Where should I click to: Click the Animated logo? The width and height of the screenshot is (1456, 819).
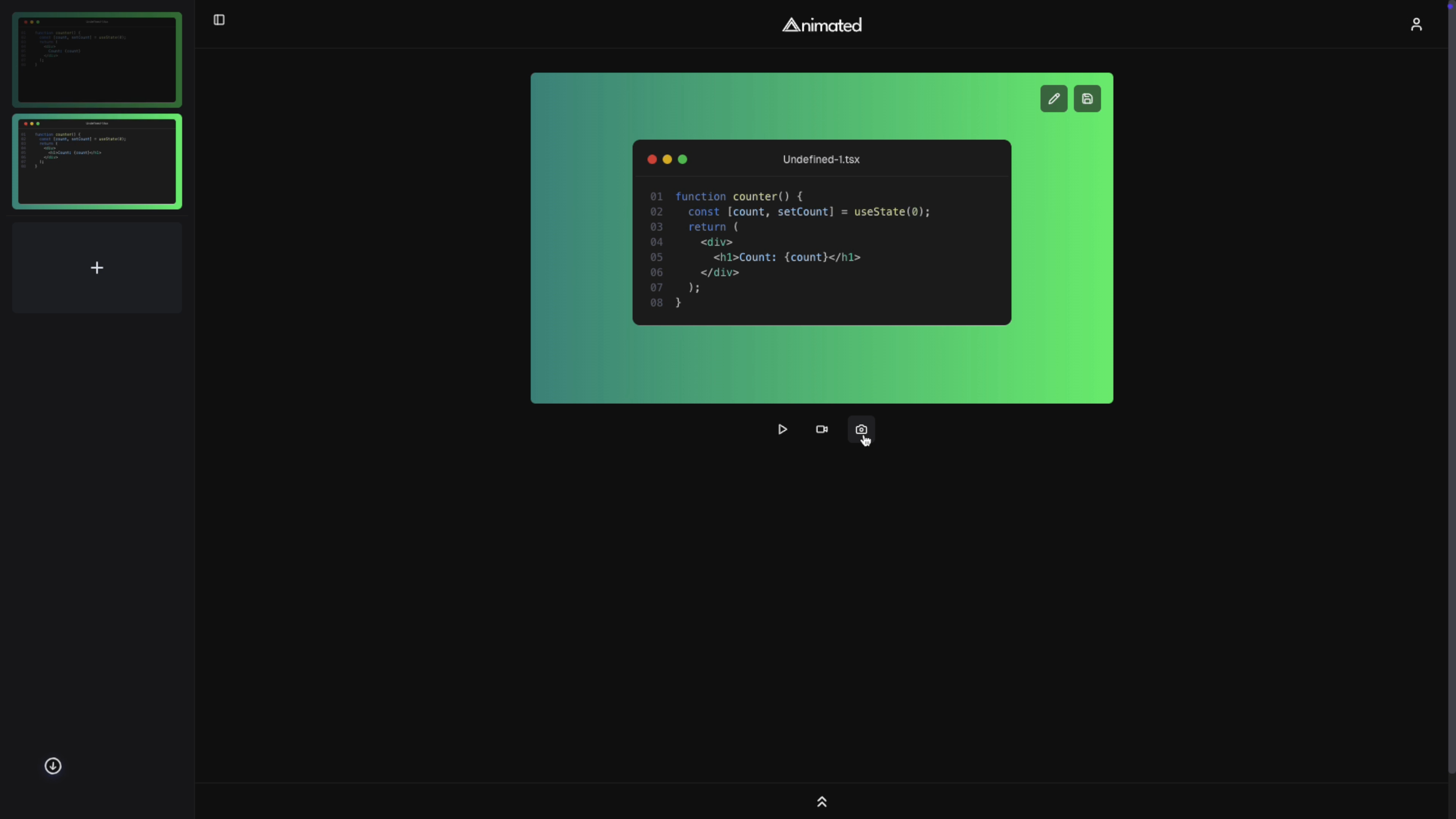pyautogui.click(x=822, y=25)
